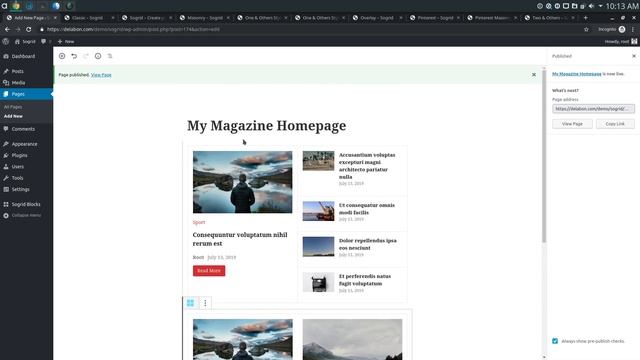
Task: Click the My Magazine Homepage title
Action: pyautogui.click(x=267, y=126)
